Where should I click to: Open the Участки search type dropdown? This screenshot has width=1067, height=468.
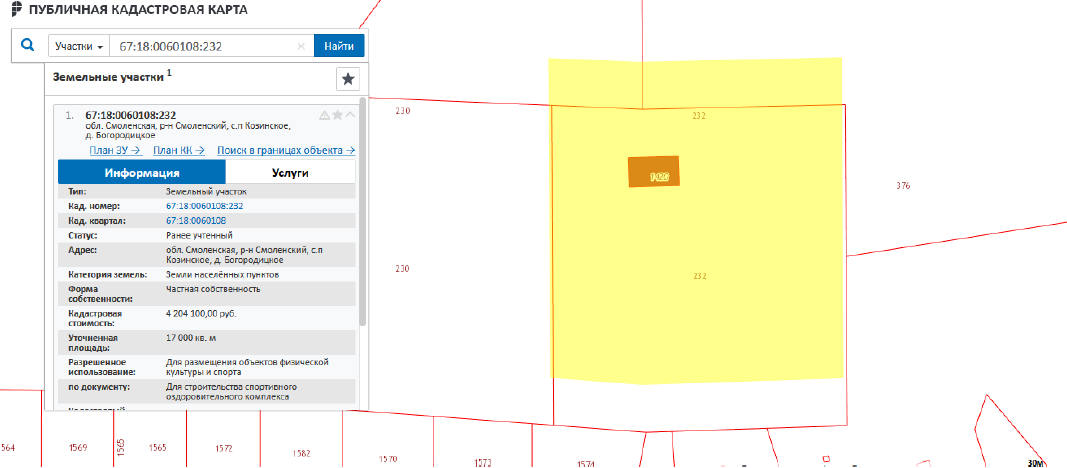click(x=78, y=46)
